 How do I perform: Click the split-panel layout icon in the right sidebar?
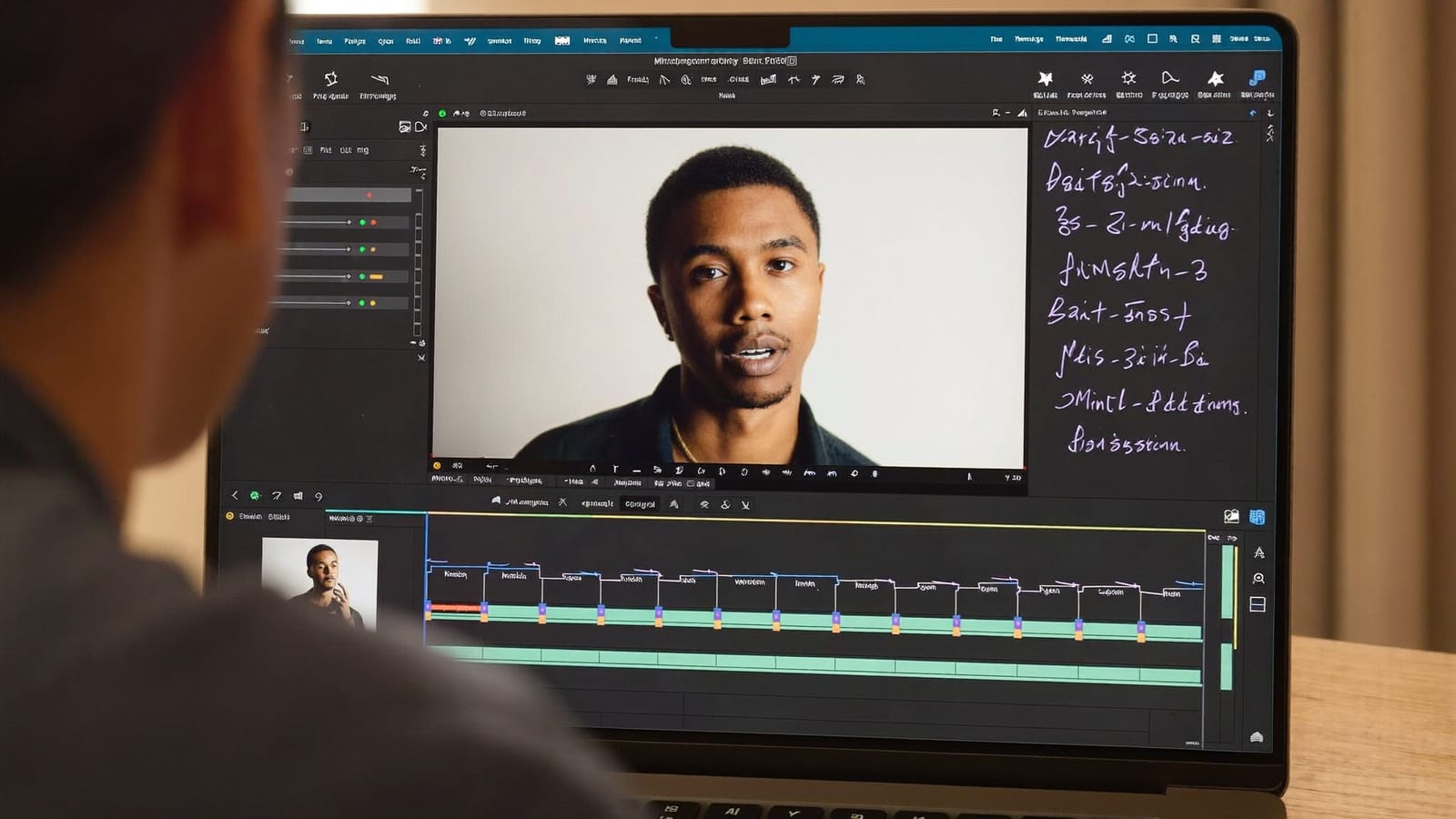[x=1258, y=604]
